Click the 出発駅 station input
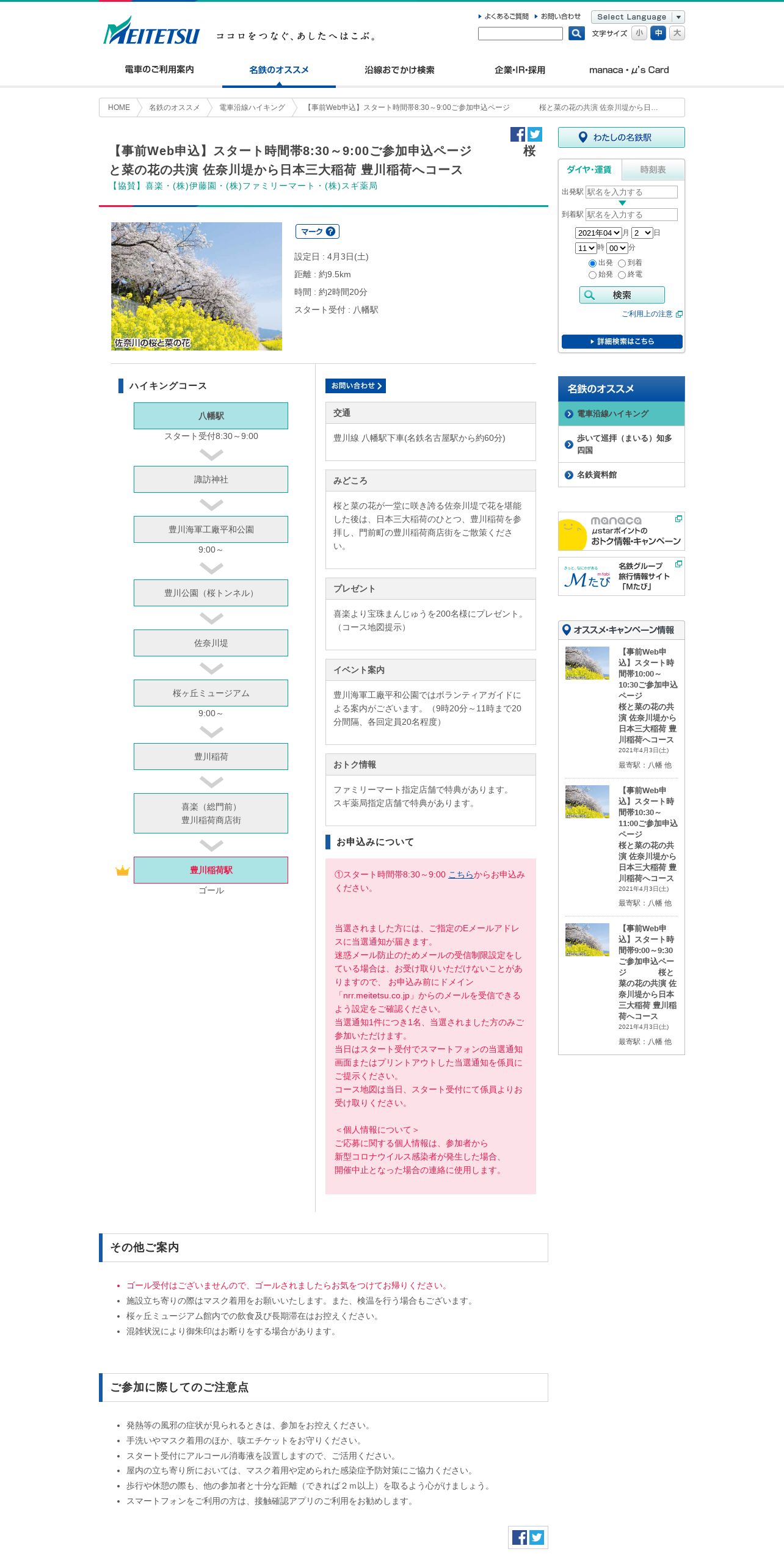The image size is (784, 1568). [631, 192]
